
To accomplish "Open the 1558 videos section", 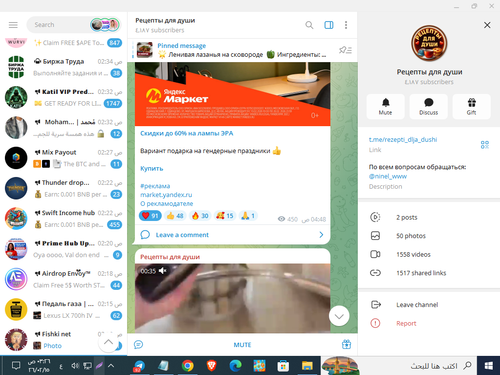I will tap(429, 254).
